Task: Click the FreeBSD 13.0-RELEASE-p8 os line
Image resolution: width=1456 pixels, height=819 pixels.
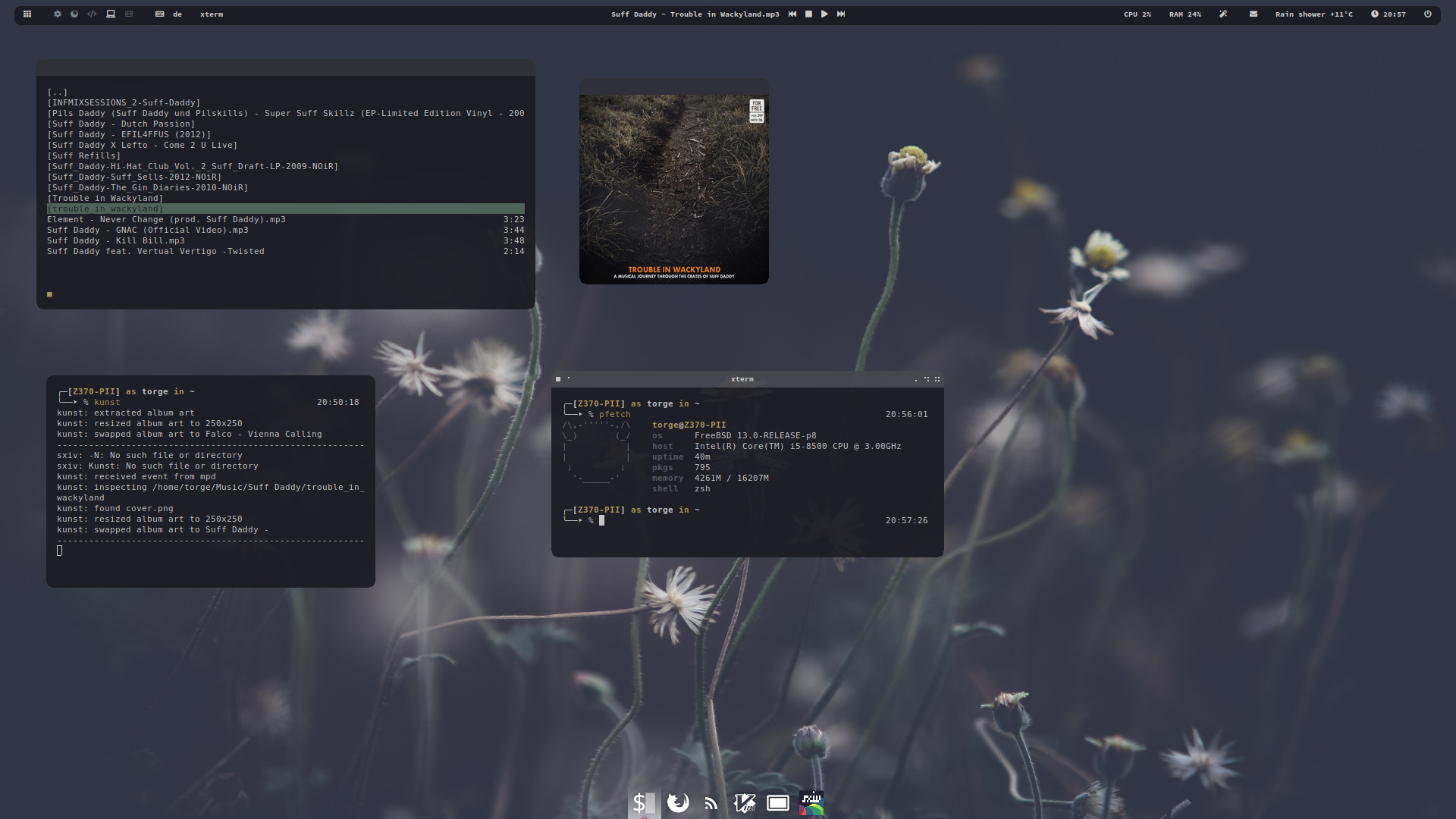Action: click(x=734, y=435)
